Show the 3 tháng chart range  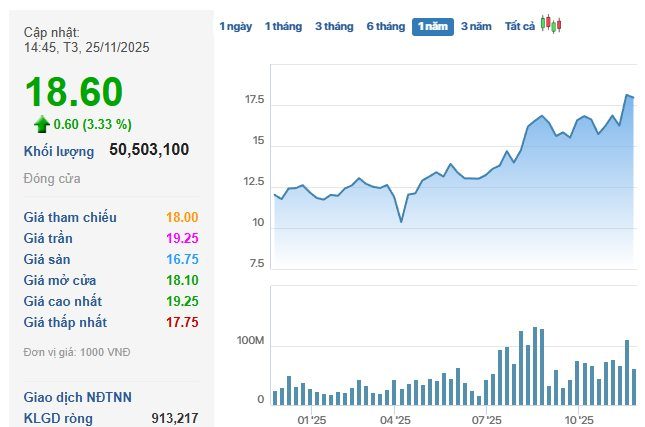coord(334,26)
